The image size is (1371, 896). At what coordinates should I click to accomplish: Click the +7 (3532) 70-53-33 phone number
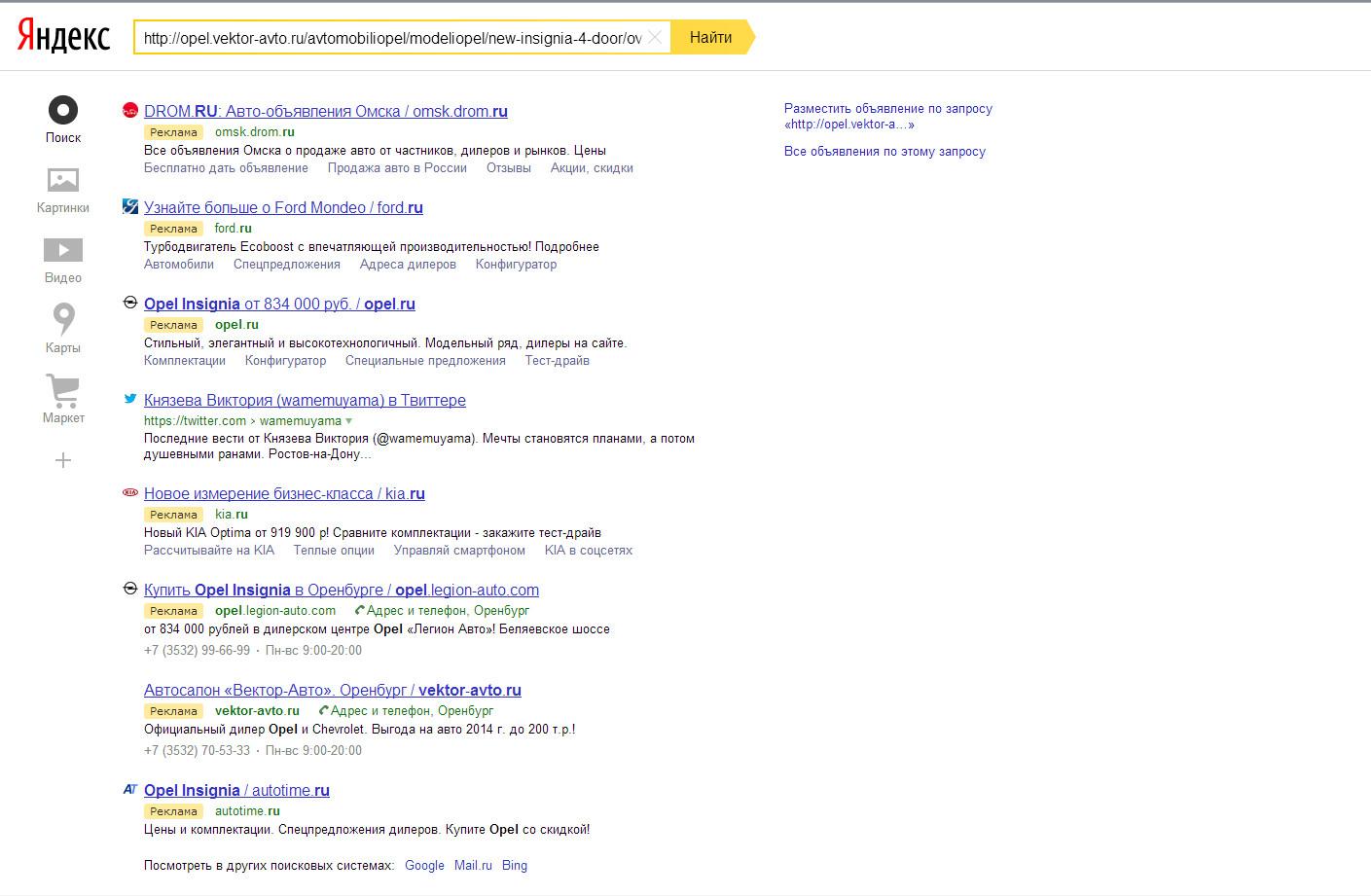click(197, 750)
